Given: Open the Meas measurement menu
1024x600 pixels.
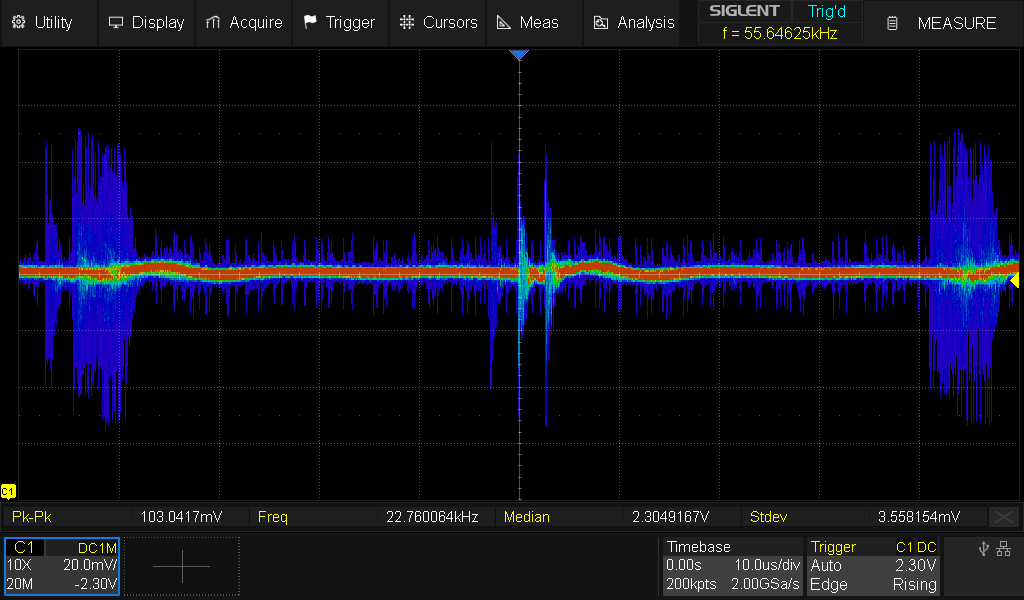Looking at the screenshot, I should (x=529, y=22).
